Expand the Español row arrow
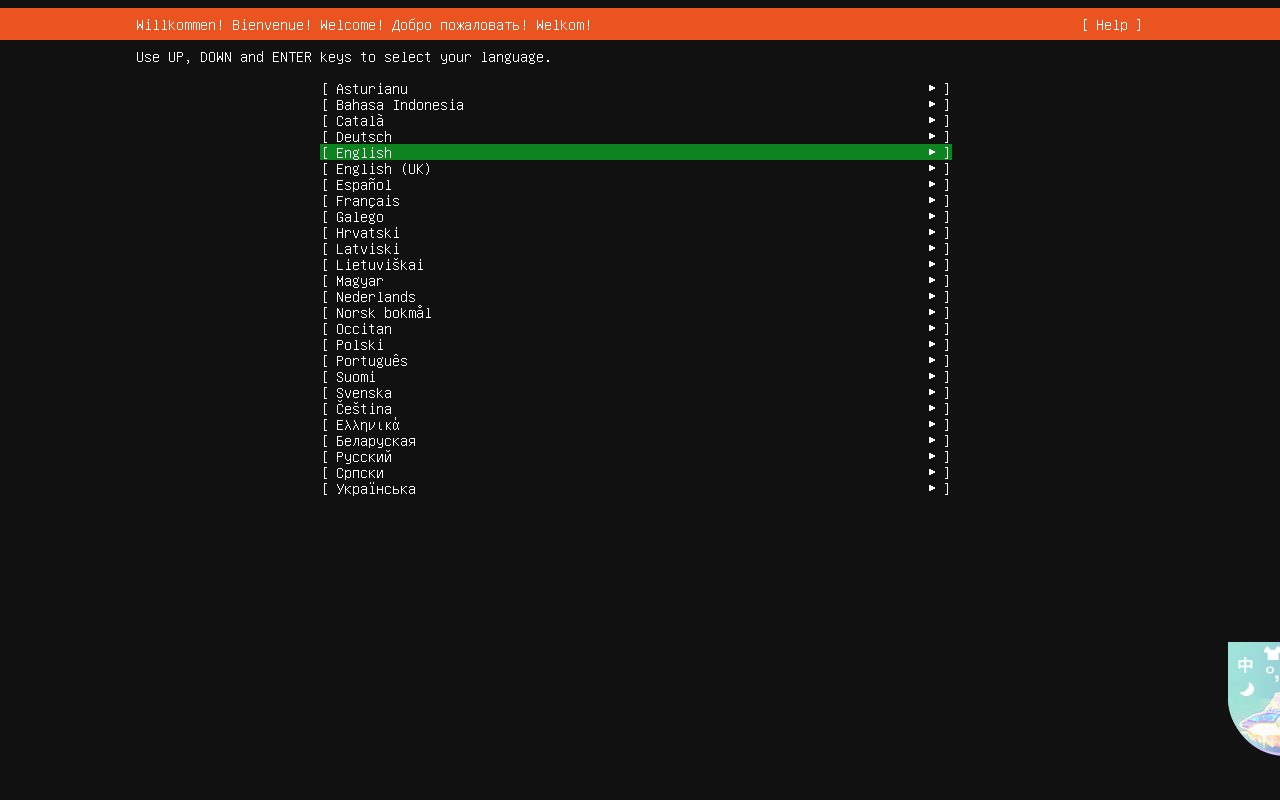The image size is (1280, 800). tap(932, 184)
